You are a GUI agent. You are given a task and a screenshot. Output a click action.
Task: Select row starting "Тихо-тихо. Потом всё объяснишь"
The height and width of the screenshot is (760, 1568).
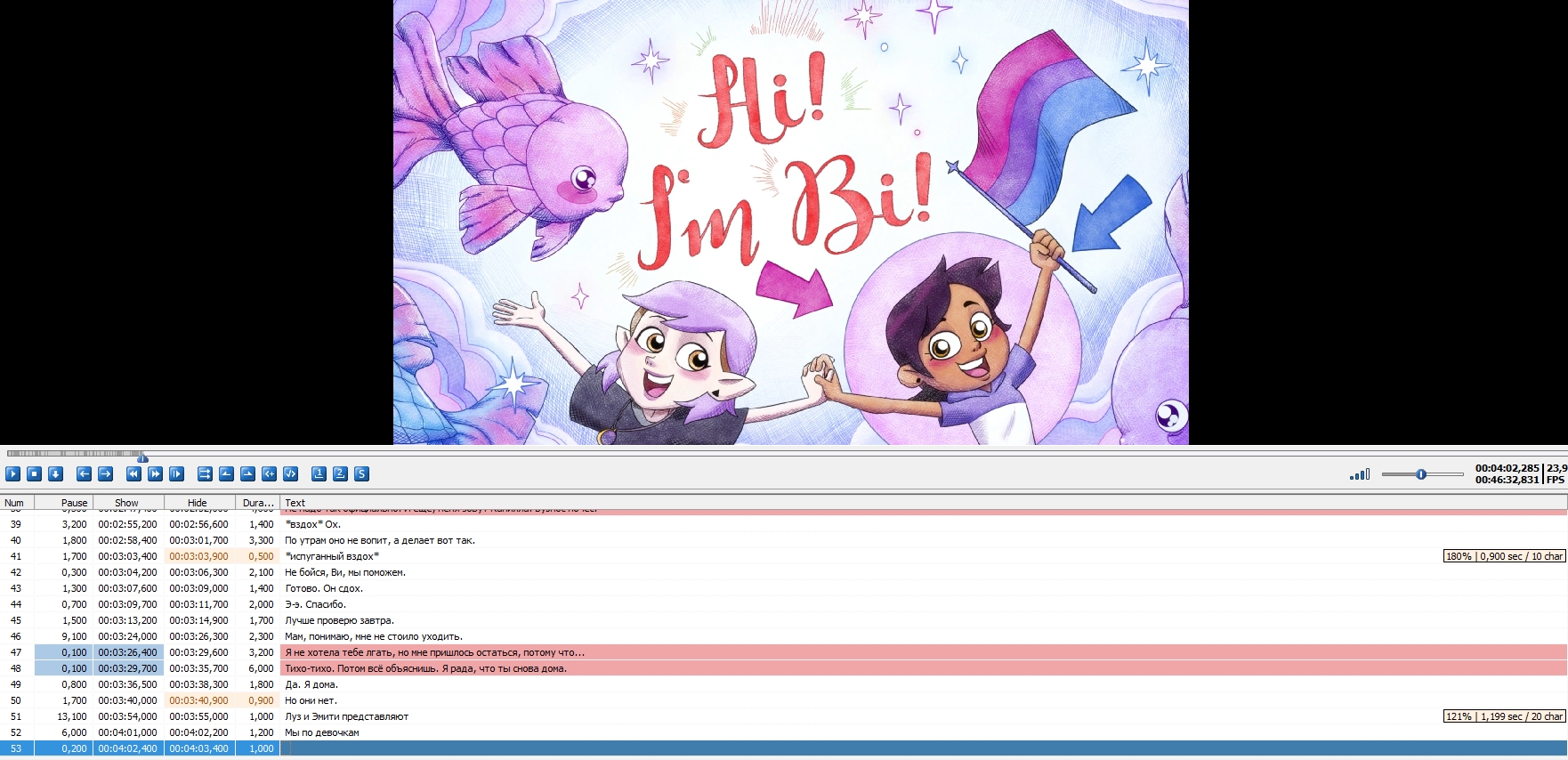click(x=784, y=668)
